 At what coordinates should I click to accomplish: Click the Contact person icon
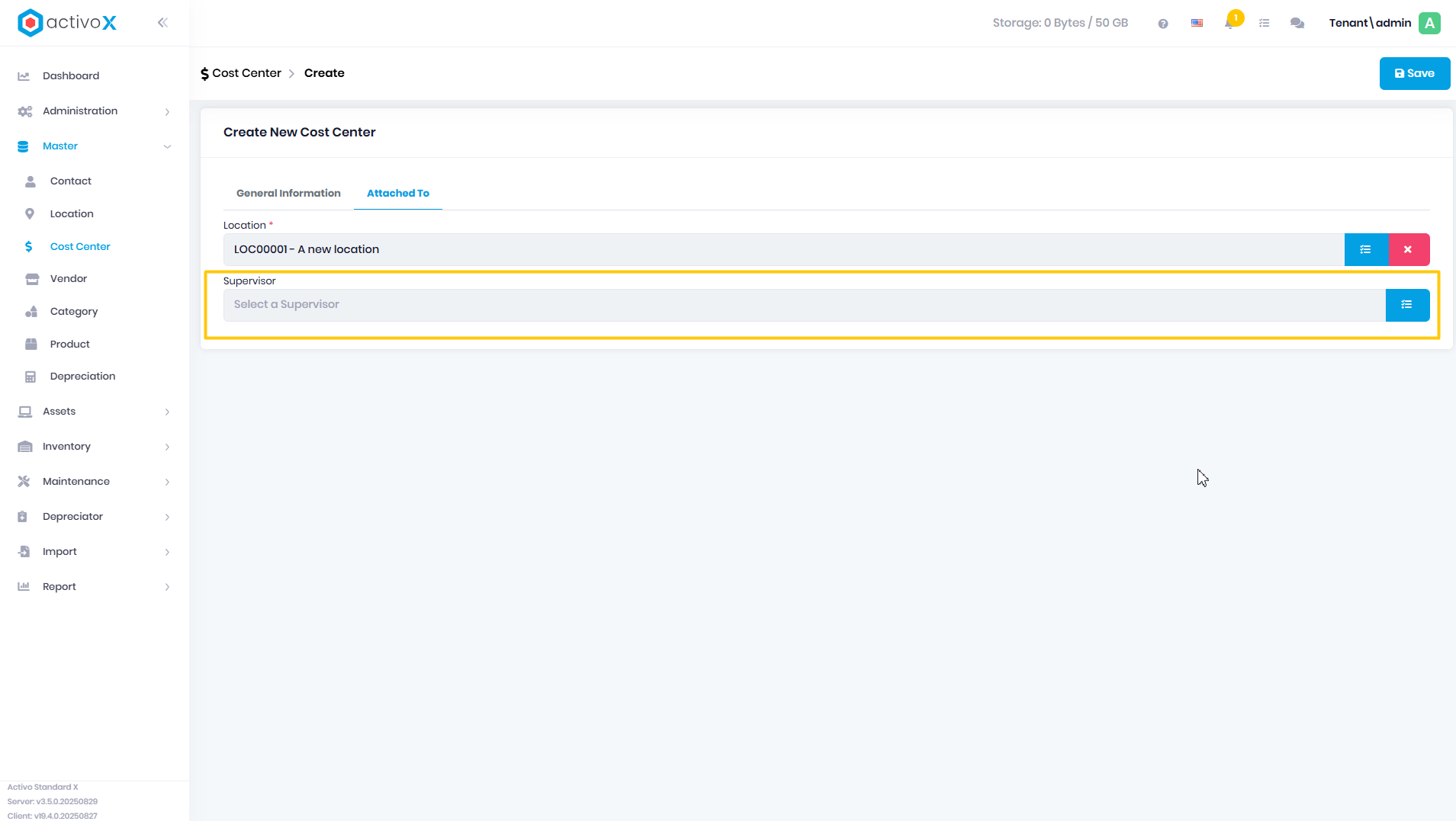31,181
